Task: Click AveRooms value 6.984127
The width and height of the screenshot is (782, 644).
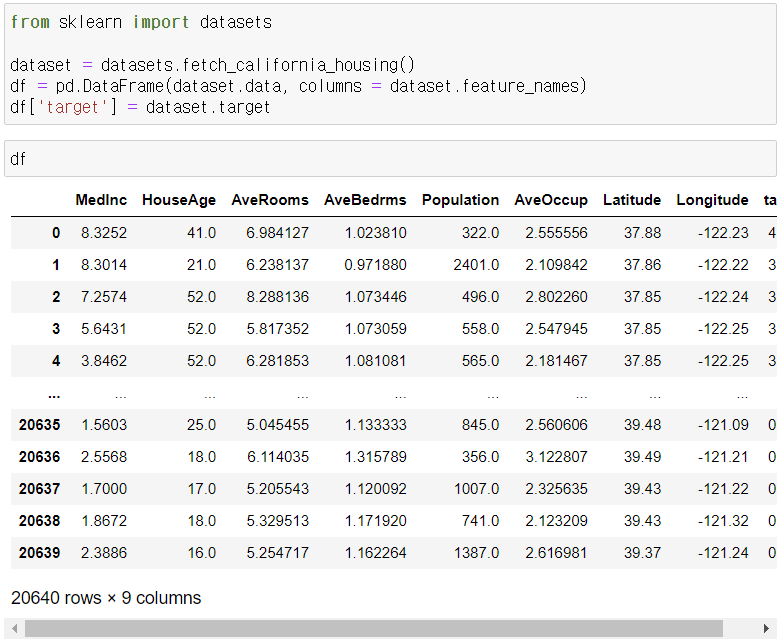Action: pyautogui.click(x=277, y=233)
